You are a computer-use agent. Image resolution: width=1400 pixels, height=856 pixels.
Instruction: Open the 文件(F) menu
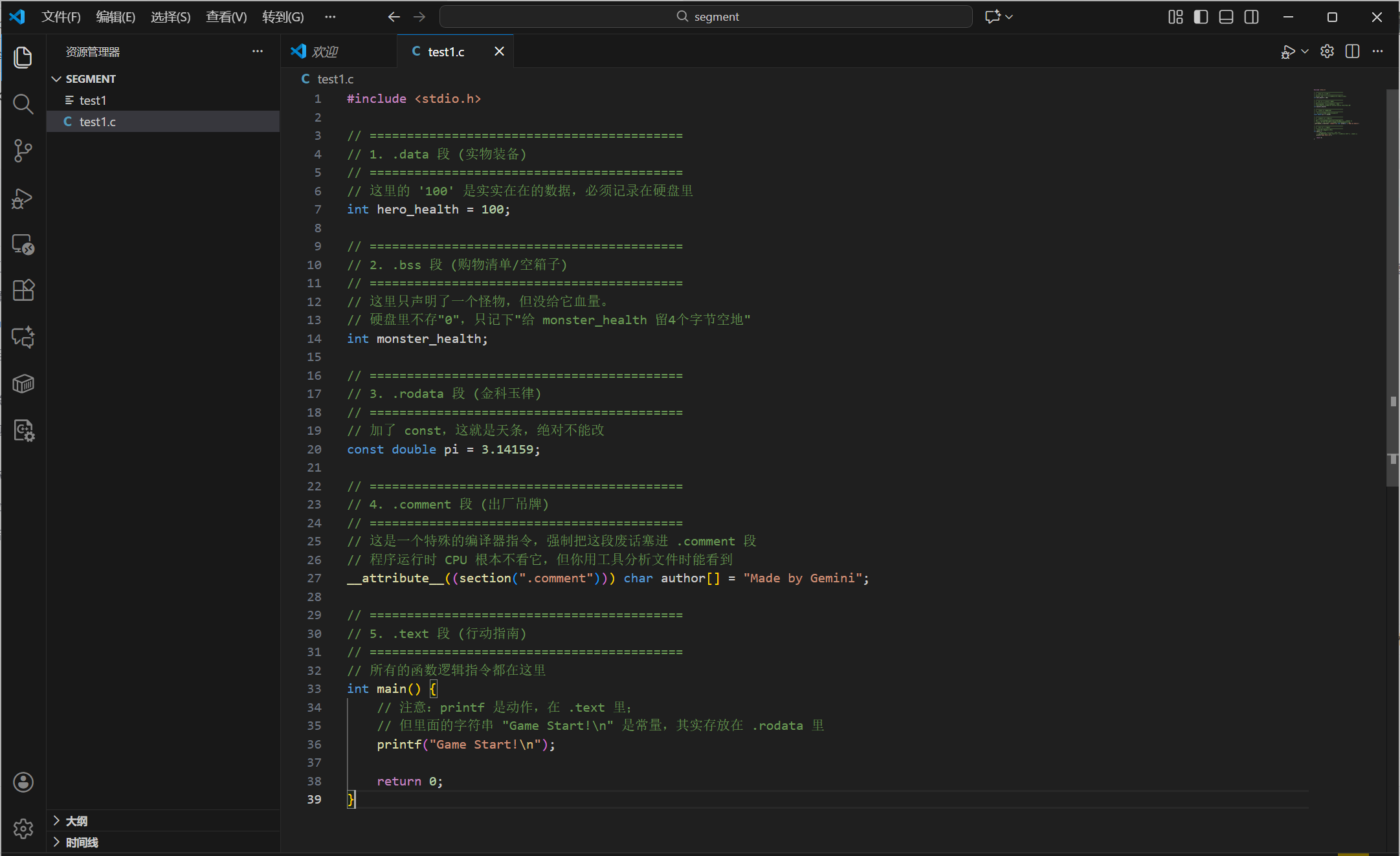tap(61, 17)
